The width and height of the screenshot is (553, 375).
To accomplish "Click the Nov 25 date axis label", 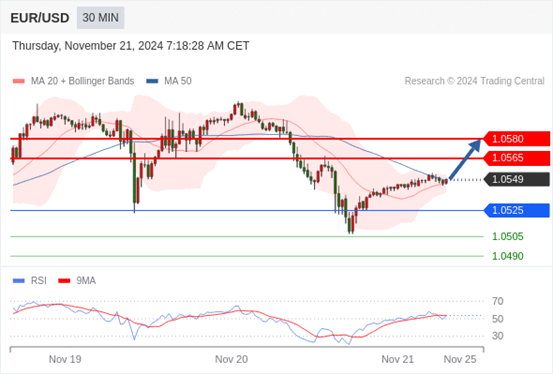I will click(x=460, y=359).
